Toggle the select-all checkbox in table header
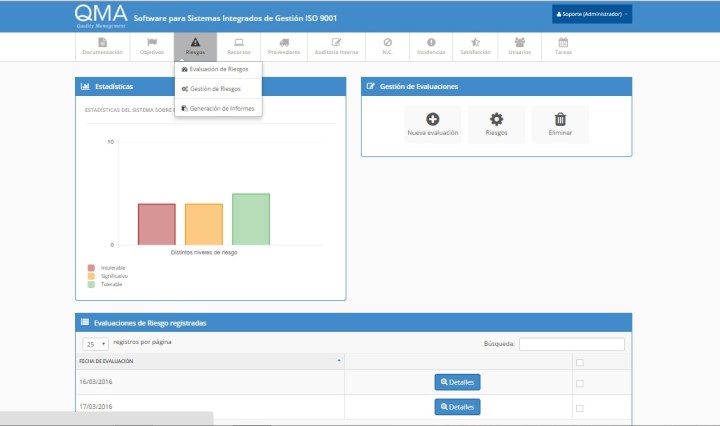 [580, 362]
